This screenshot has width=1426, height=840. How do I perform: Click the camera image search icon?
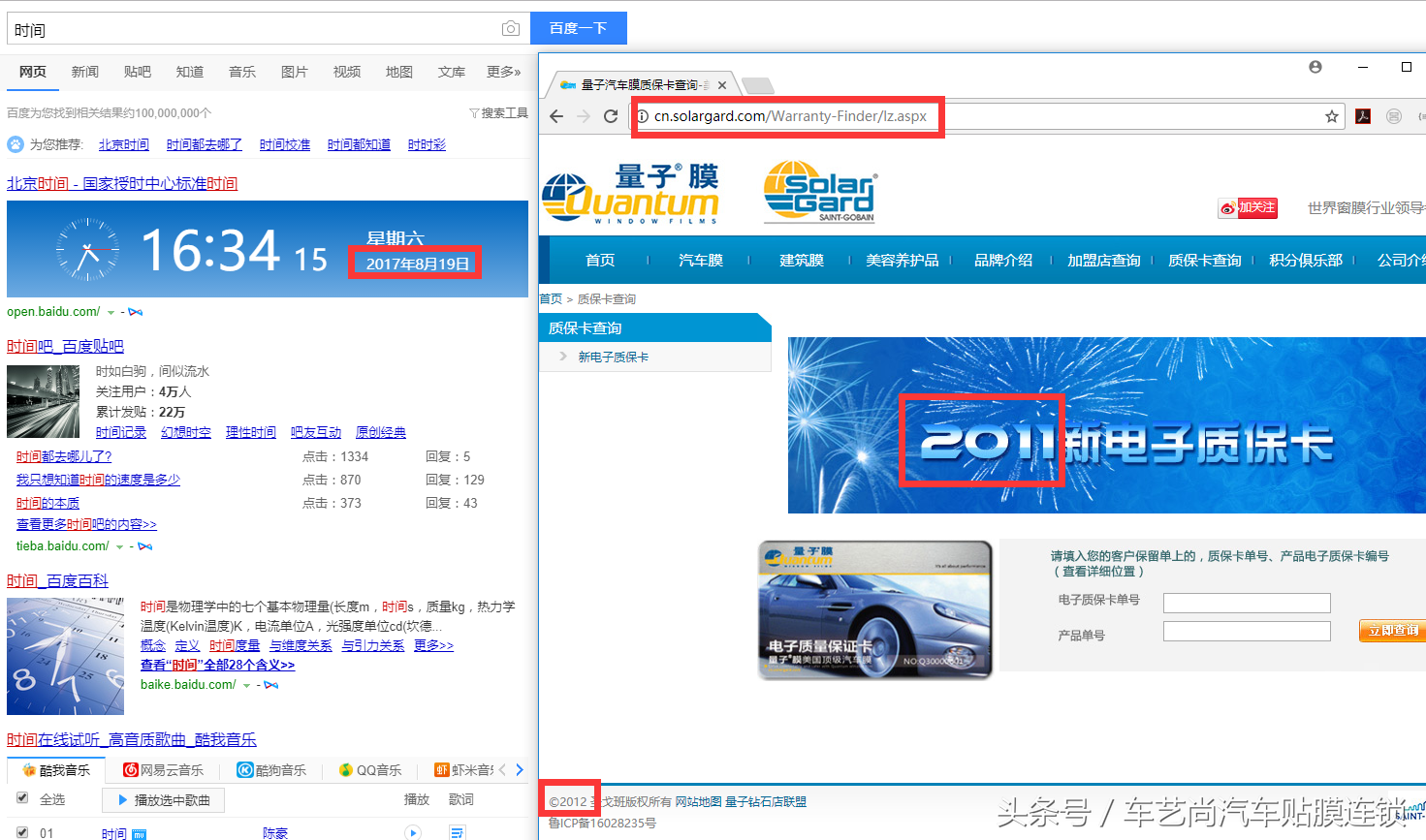click(511, 29)
